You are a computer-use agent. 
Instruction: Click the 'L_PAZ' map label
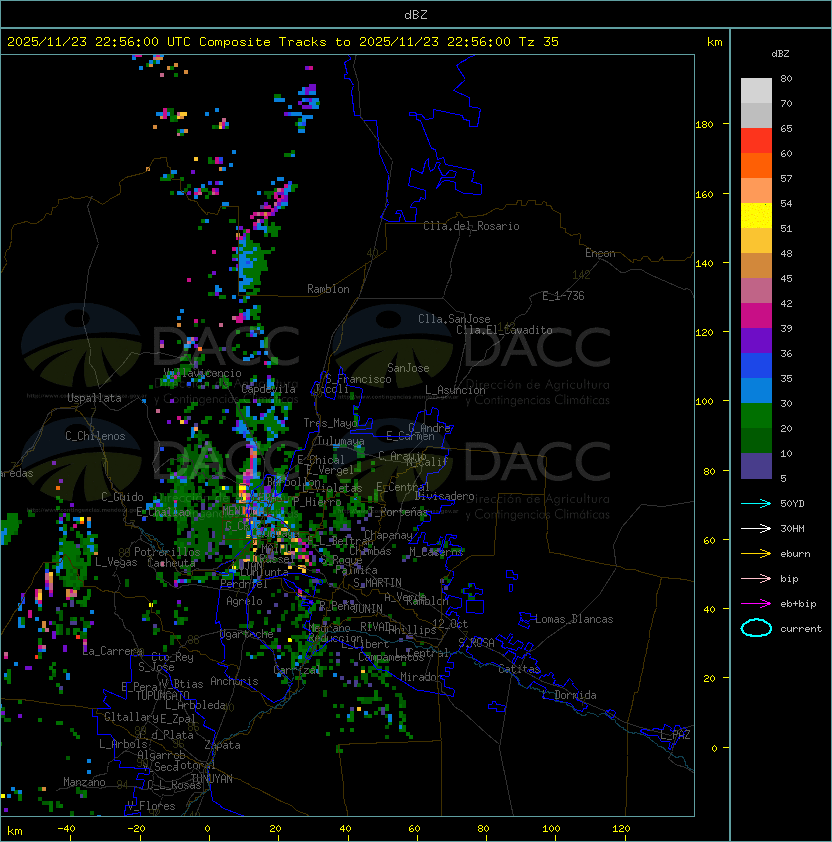click(675, 735)
